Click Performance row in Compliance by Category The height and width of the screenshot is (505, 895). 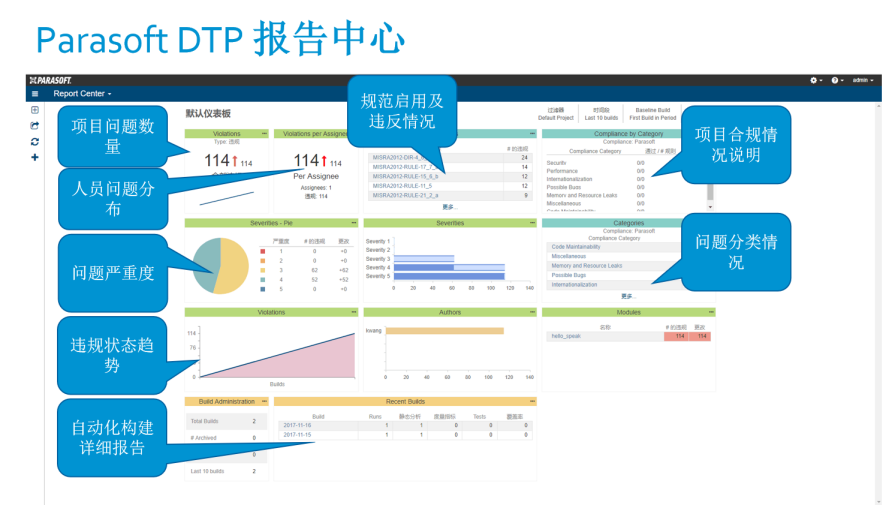pyautogui.click(x=595, y=171)
